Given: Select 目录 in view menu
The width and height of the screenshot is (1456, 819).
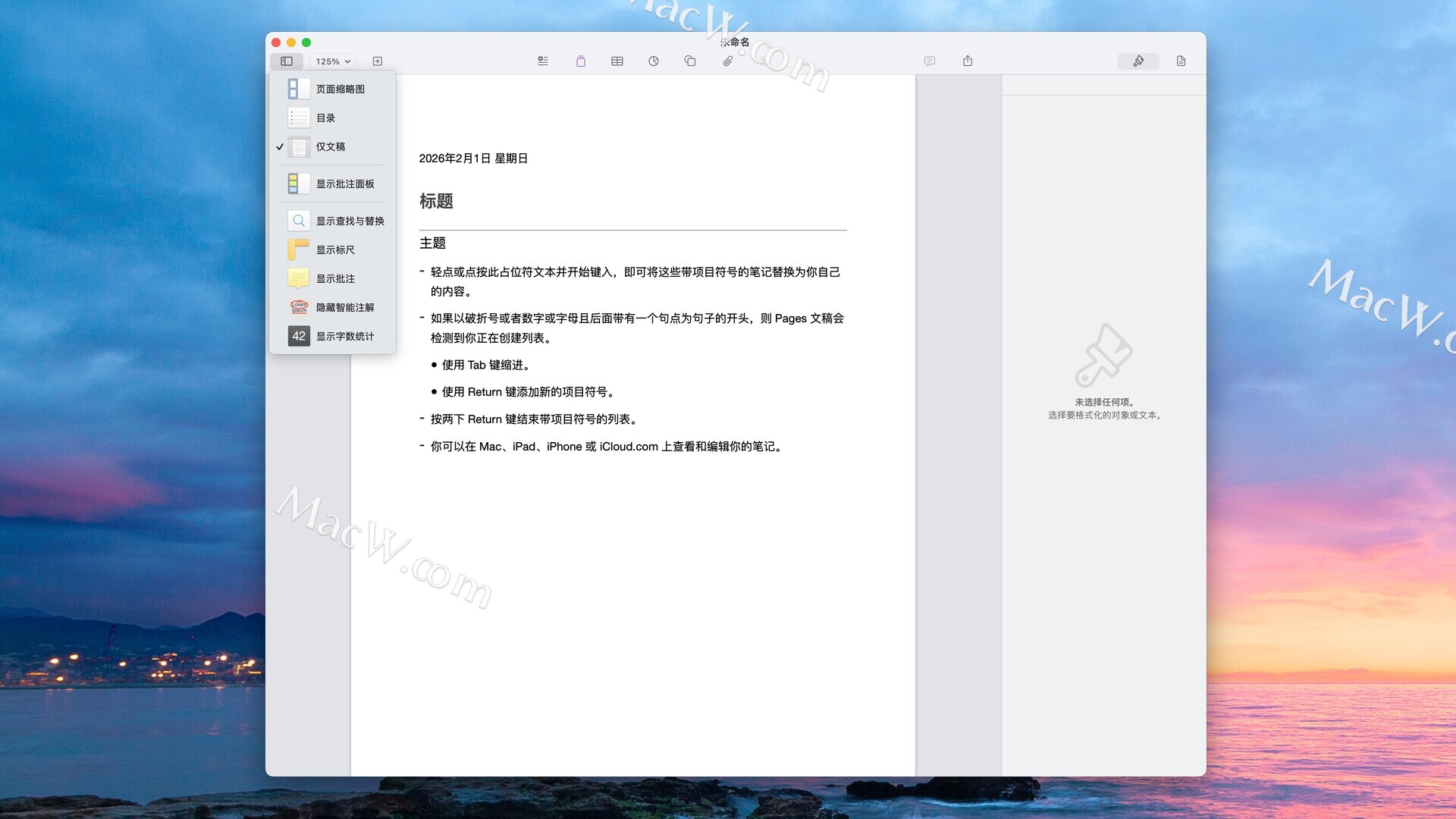Looking at the screenshot, I should click(325, 118).
